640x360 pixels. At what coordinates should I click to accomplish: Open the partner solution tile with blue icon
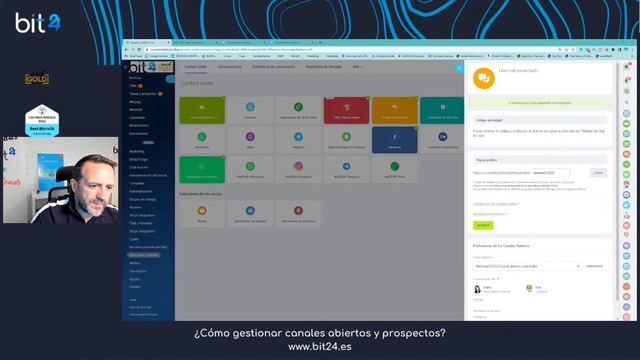250,213
